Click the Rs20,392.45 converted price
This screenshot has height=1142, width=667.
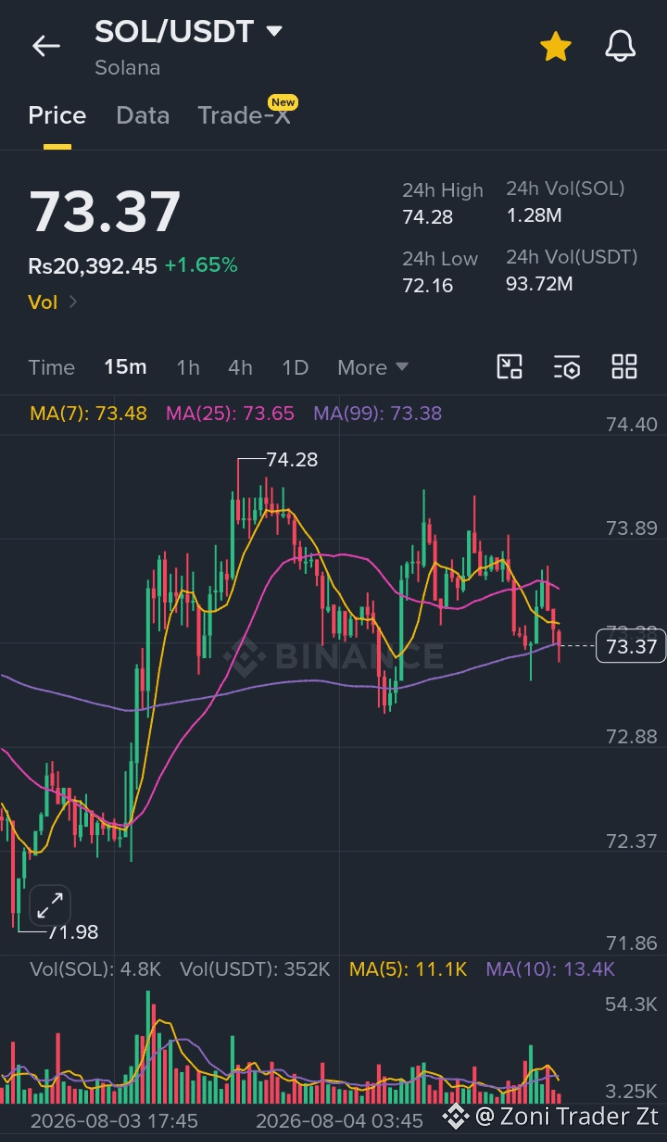coord(92,266)
